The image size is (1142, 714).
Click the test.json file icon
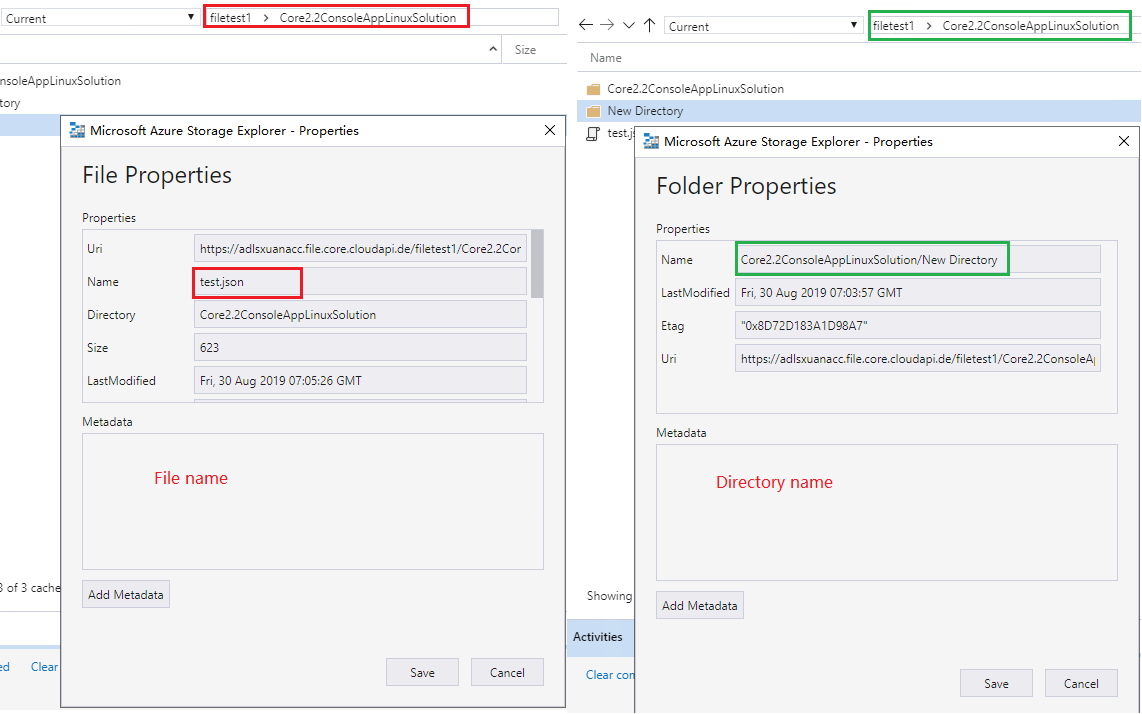tap(592, 133)
